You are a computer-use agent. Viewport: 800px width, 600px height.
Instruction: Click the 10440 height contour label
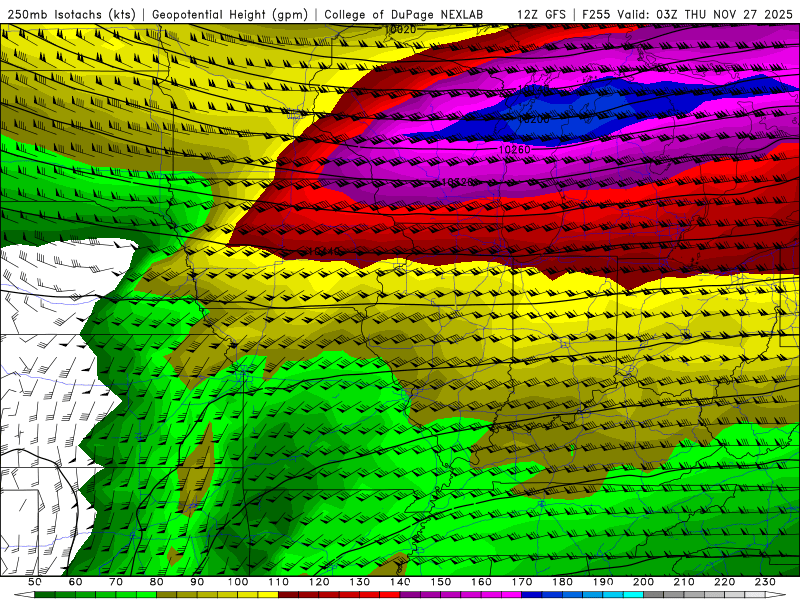(324, 251)
